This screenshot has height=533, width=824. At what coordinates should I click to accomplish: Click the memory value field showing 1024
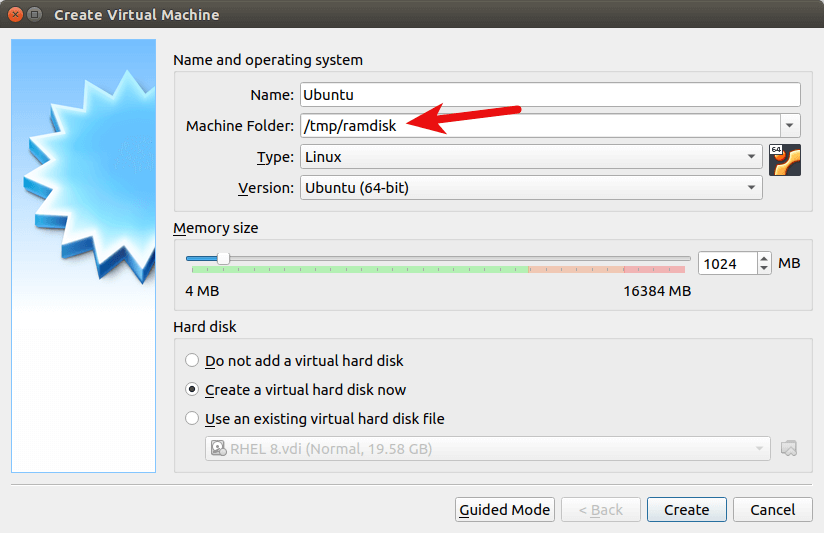726,264
